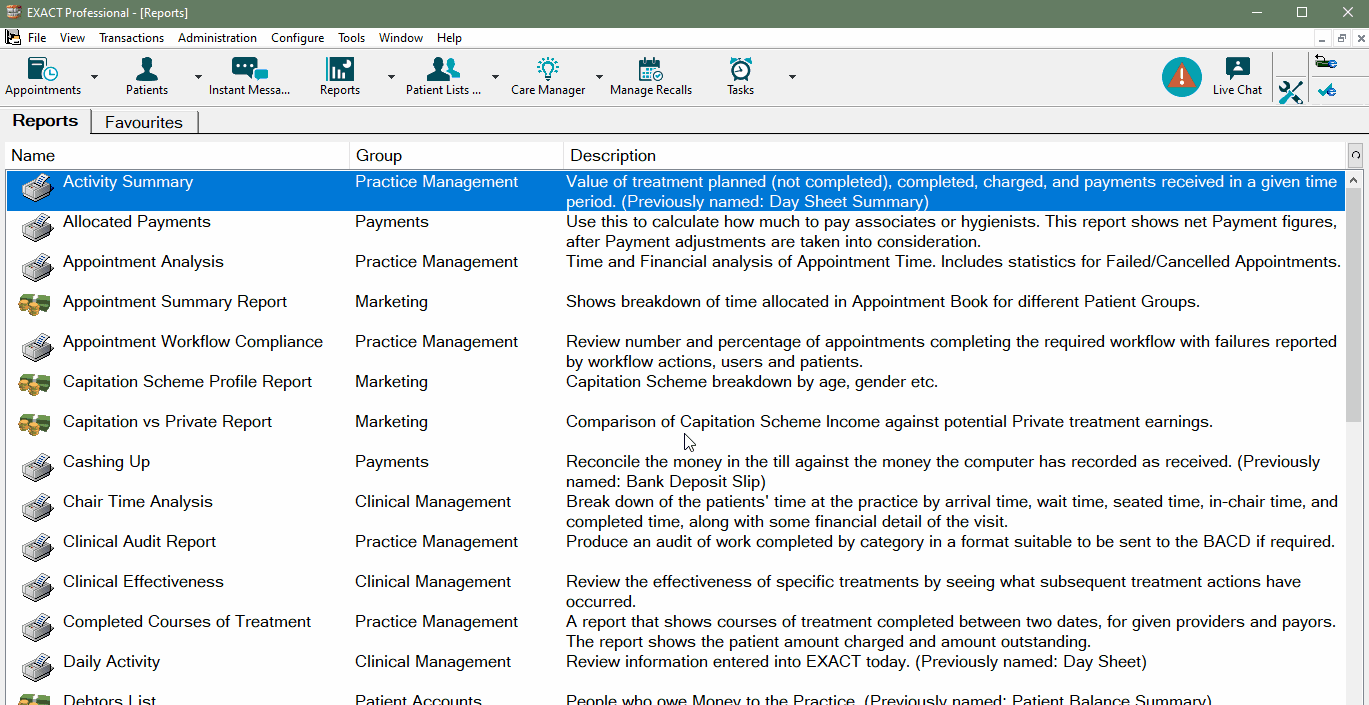Select the Clinical Audit Report name

tap(140, 542)
